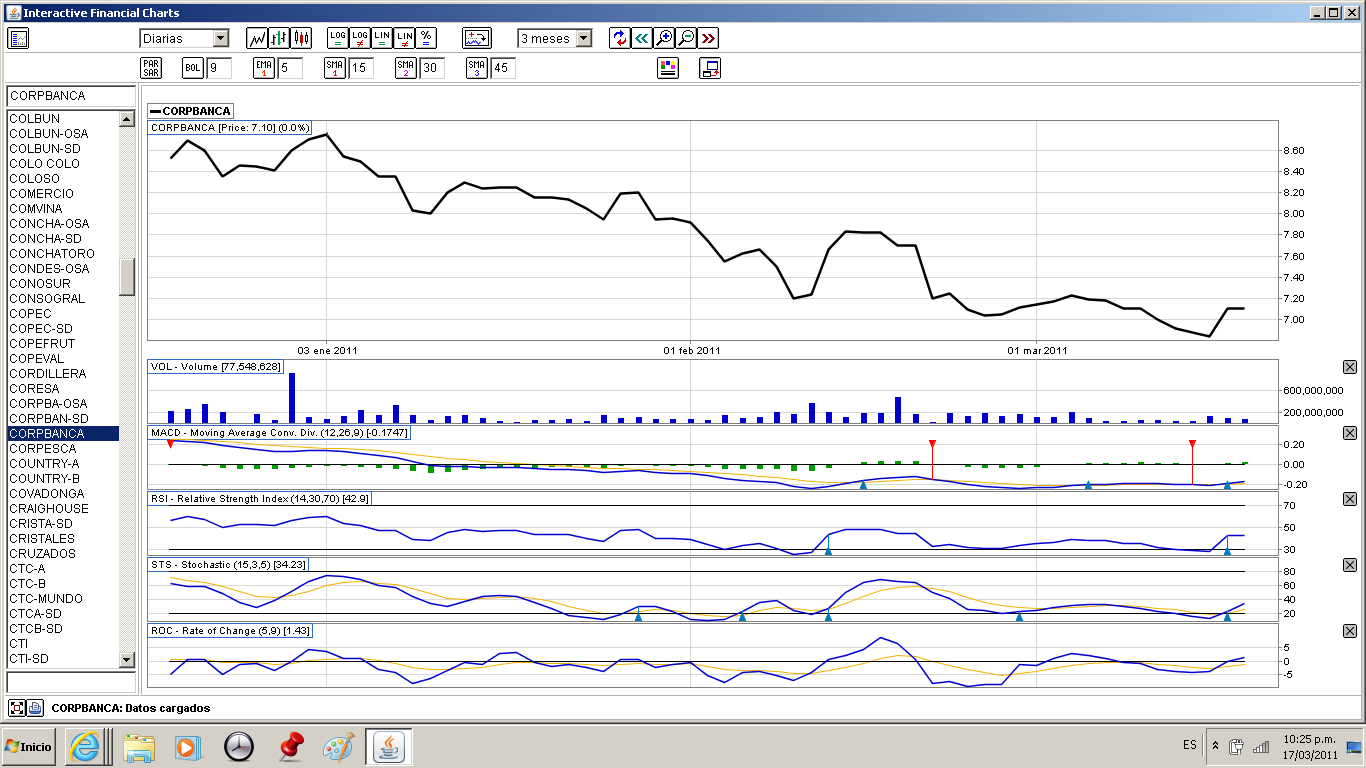Toggle Bollinger bands BOL button
This screenshot has height=768, width=1366.
[x=193, y=68]
